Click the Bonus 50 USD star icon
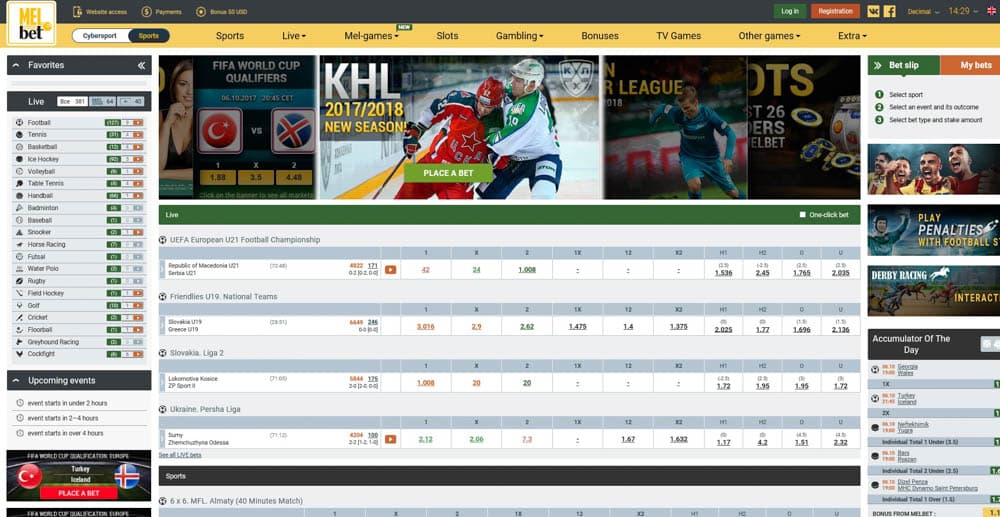1000x517 pixels. [x=201, y=11]
